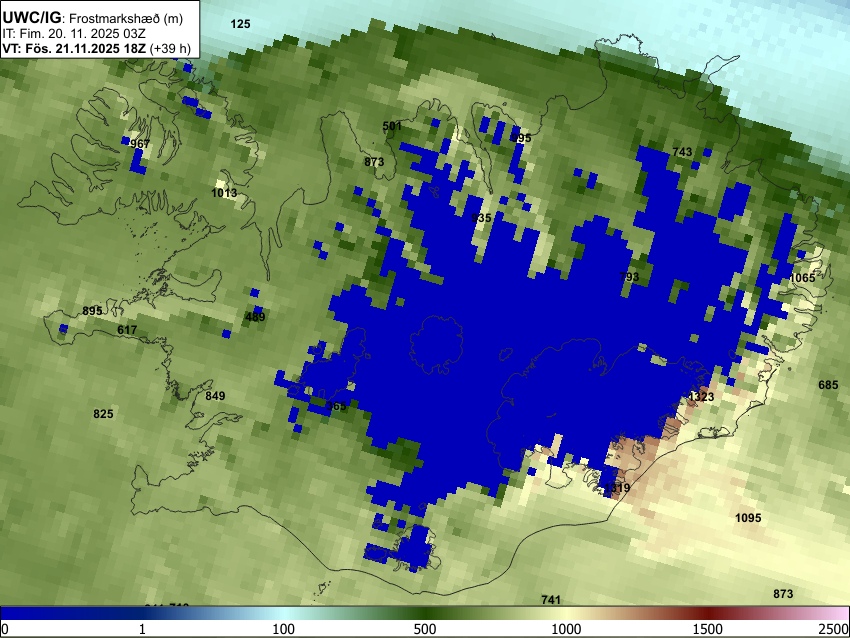Click the 895 value on the western peninsula
This screenshot has height=638, width=850.
(93, 311)
